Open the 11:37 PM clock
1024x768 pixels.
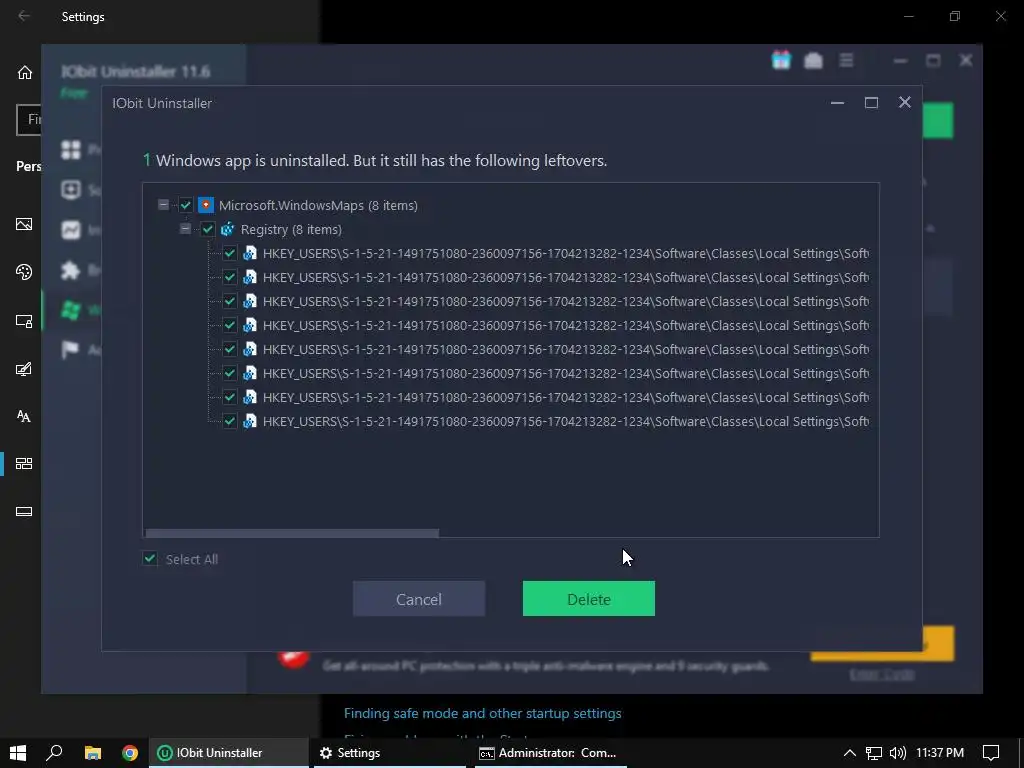coord(940,752)
